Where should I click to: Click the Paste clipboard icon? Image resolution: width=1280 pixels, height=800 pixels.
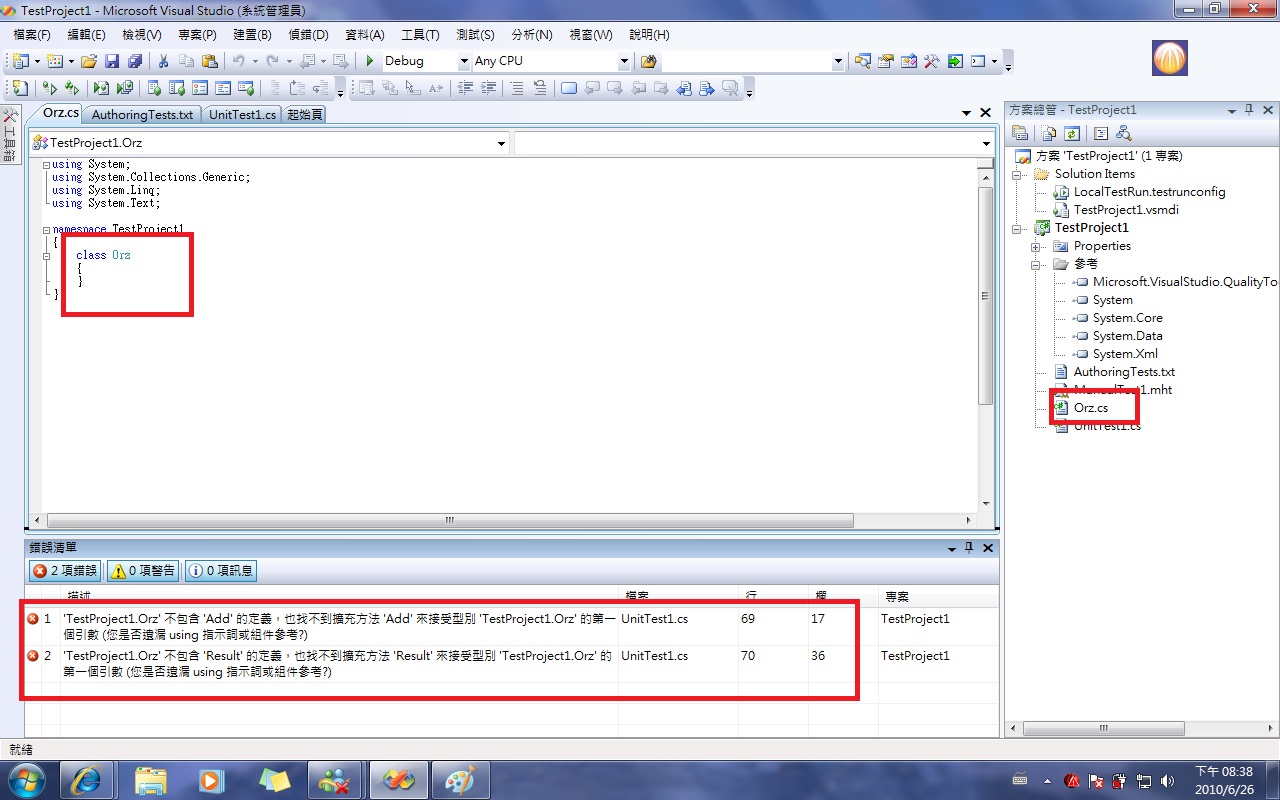[x=210, y=61]
